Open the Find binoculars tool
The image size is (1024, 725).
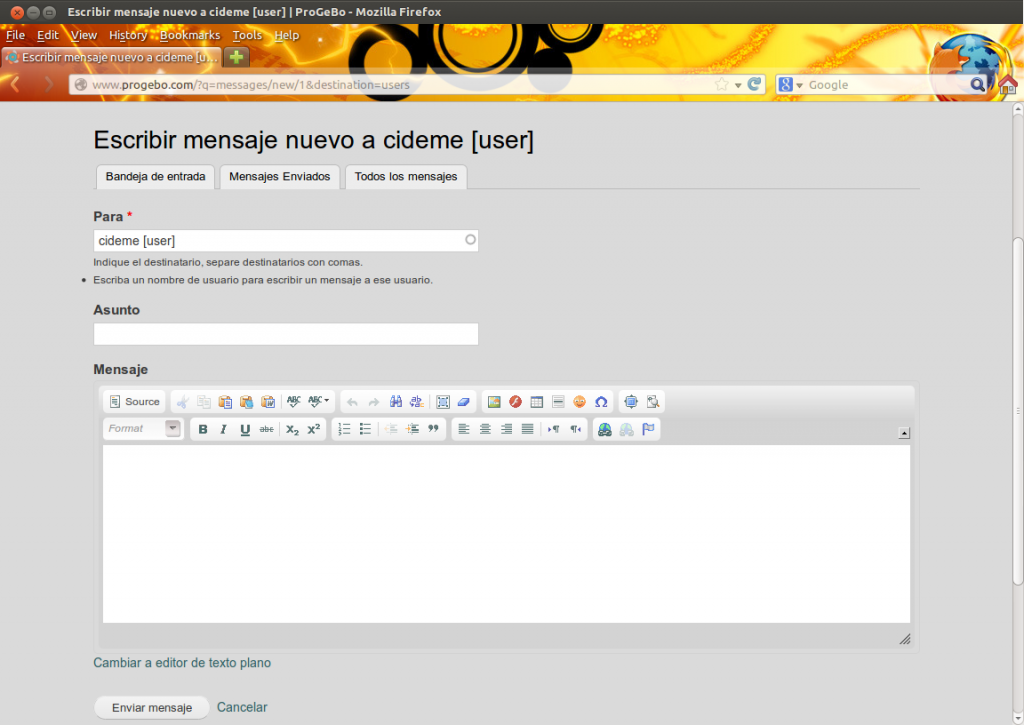(396, 402)
